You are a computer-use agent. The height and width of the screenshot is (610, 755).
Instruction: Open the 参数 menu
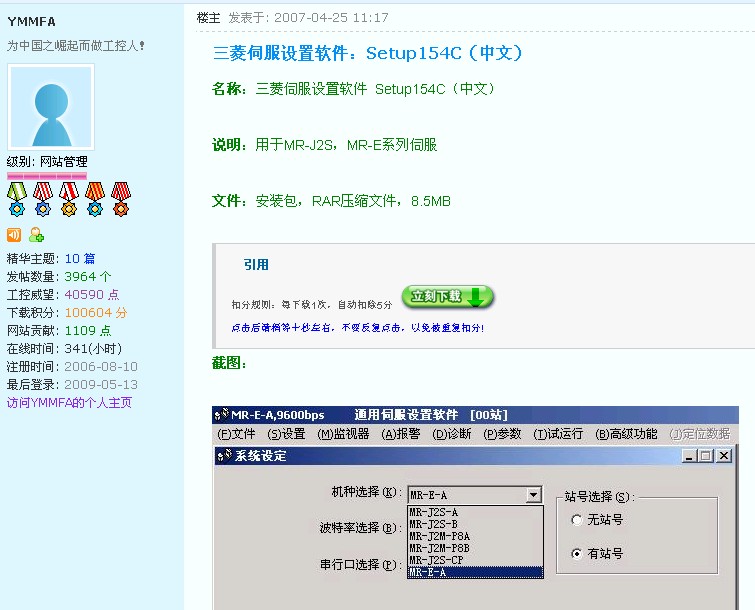coord(502,434)
